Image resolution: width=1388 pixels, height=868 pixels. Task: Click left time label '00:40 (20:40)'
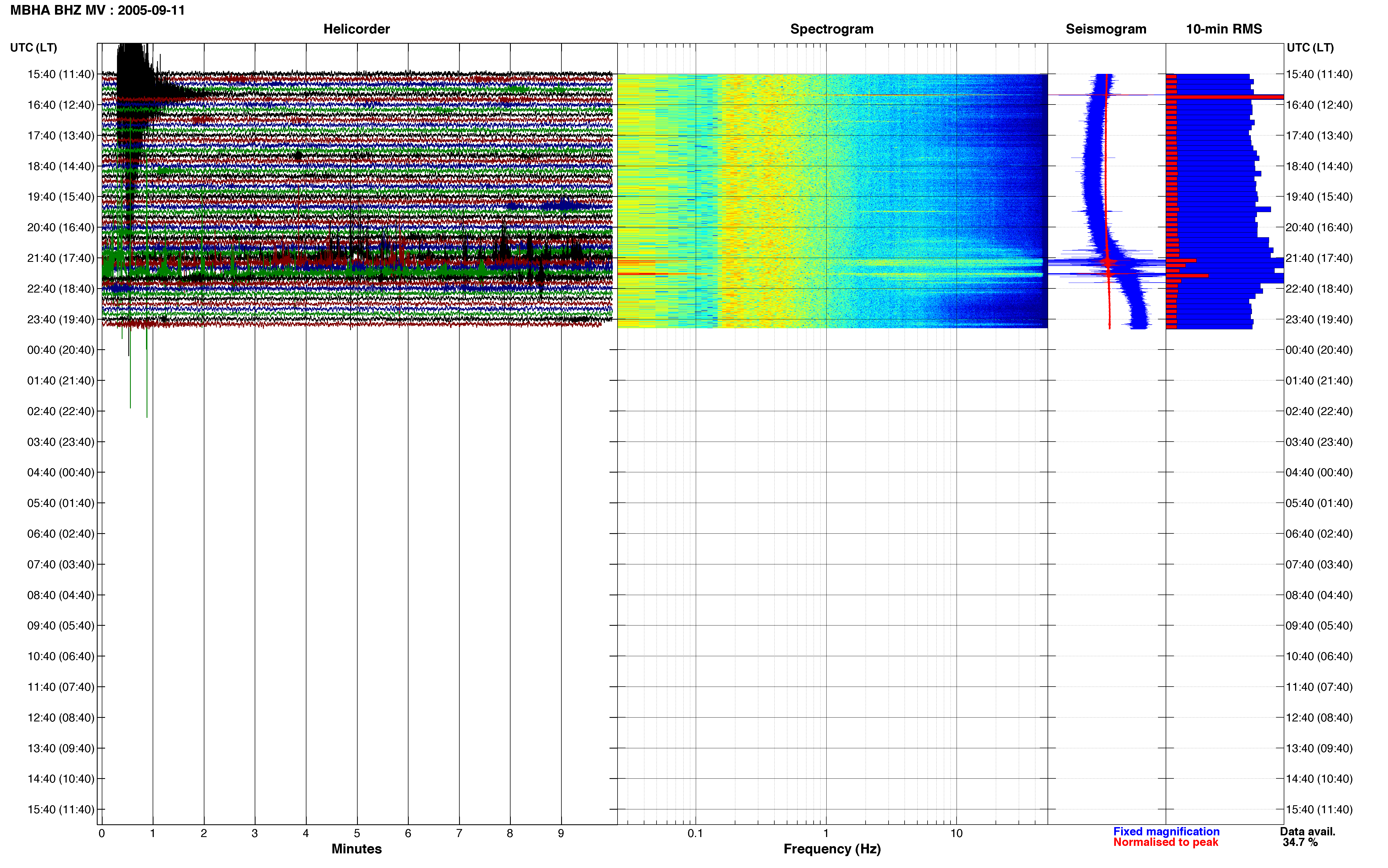[61, 350]
